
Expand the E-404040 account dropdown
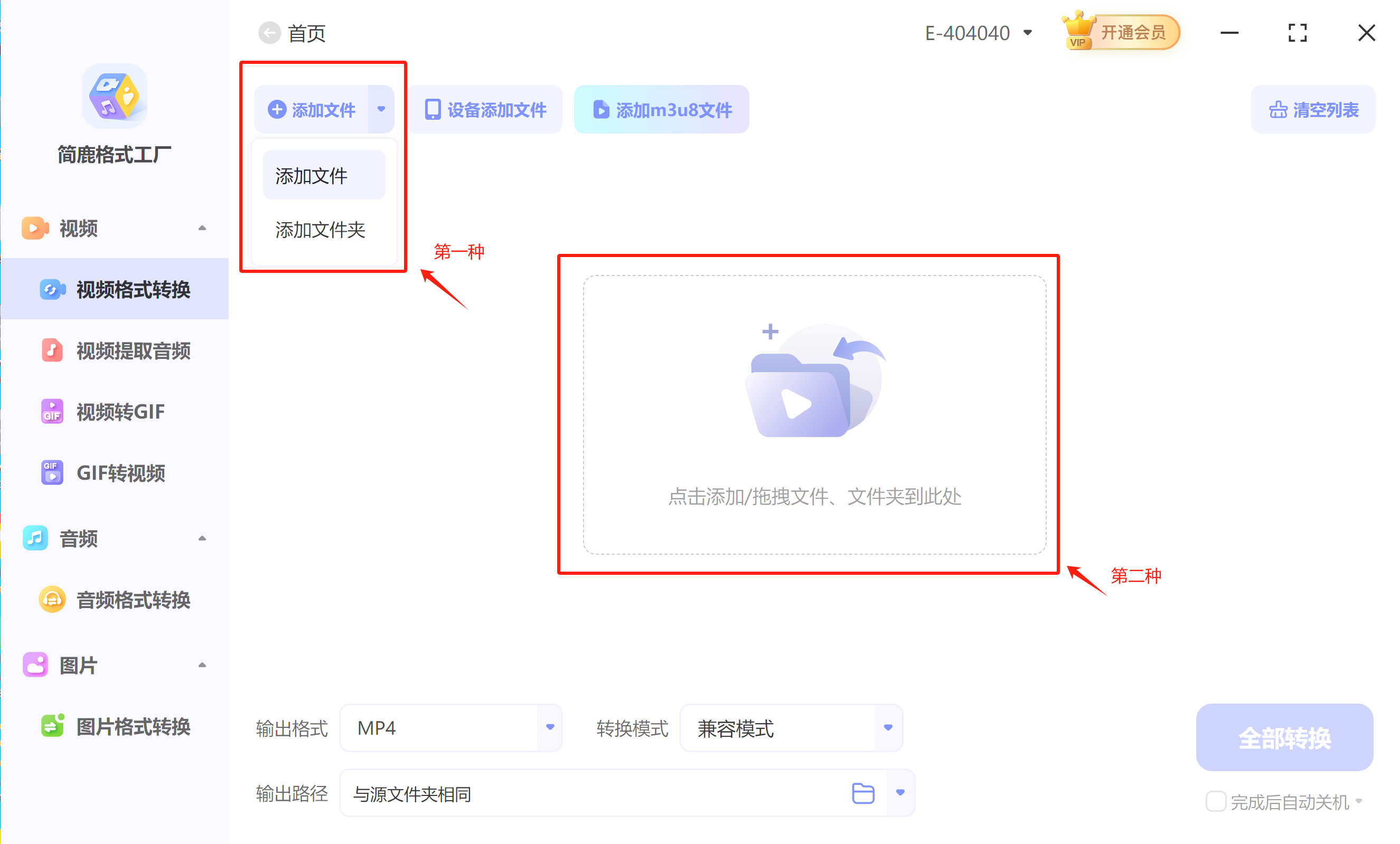(1027, 33)
